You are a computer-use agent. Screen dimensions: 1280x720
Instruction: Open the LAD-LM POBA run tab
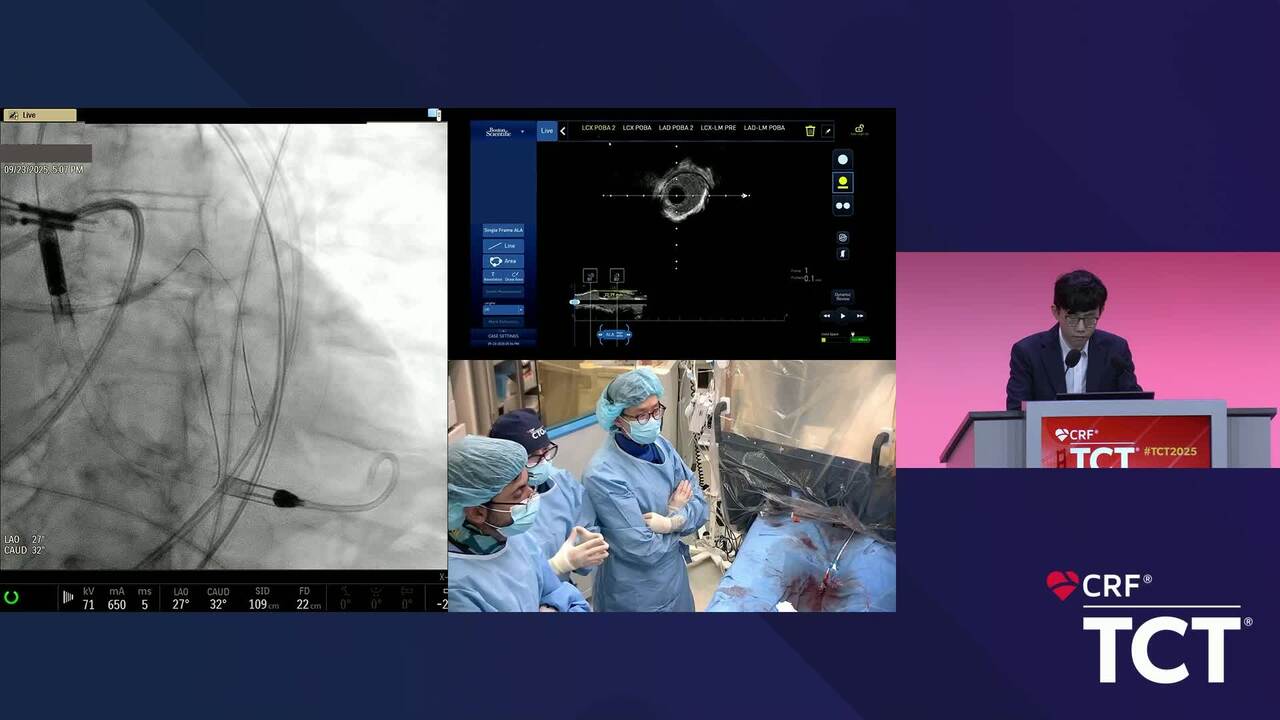[764, 128]
